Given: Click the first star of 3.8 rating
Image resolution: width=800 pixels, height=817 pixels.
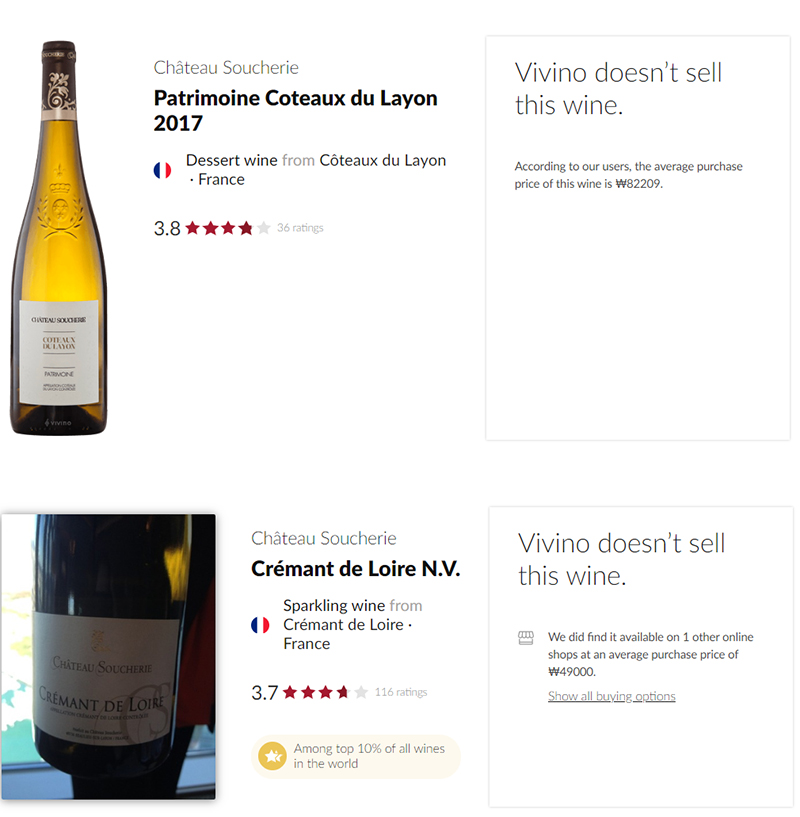Looking at the screenshot, I should 193,228.
